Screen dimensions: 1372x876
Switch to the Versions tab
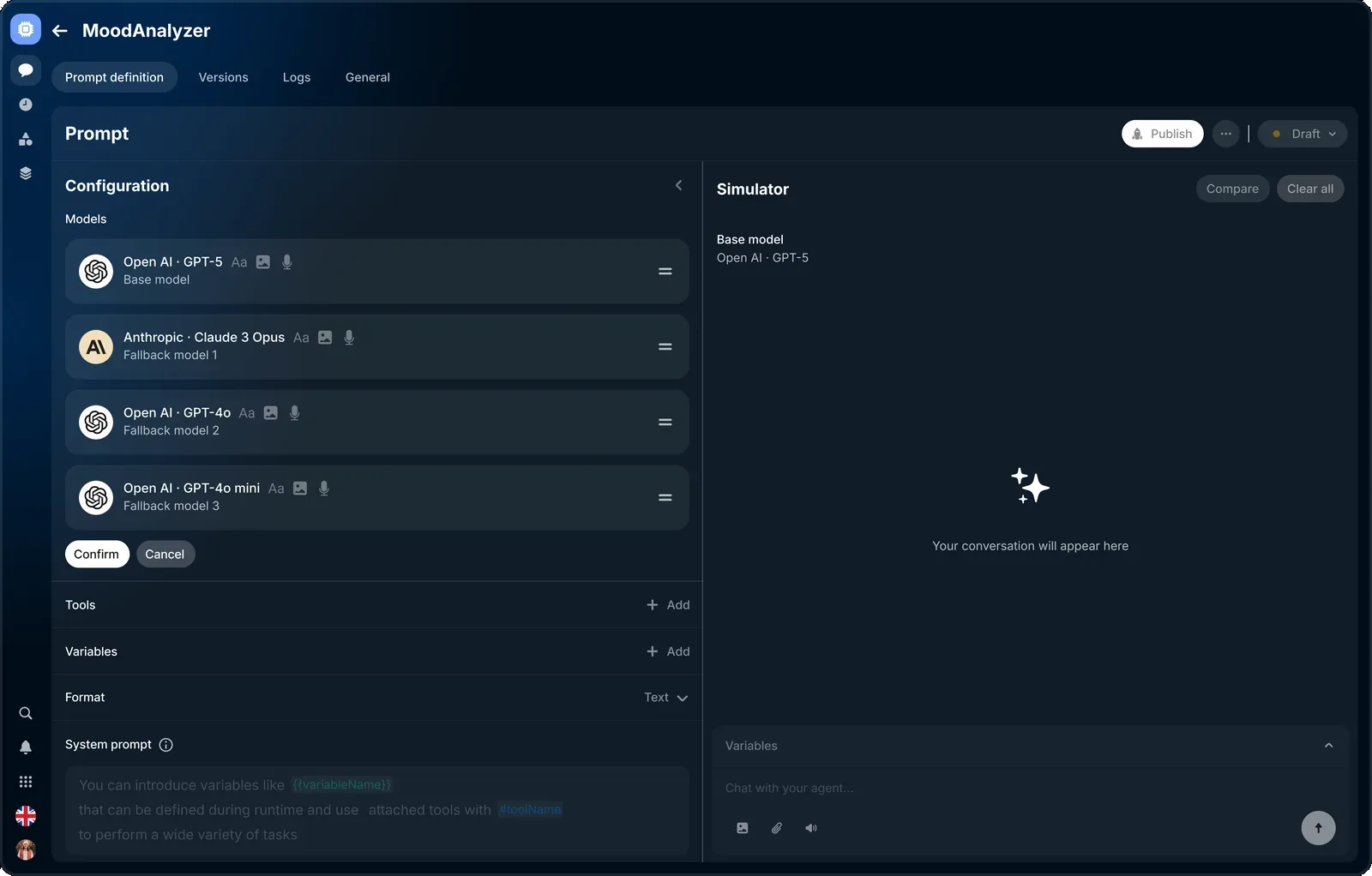tap(224, 77)
